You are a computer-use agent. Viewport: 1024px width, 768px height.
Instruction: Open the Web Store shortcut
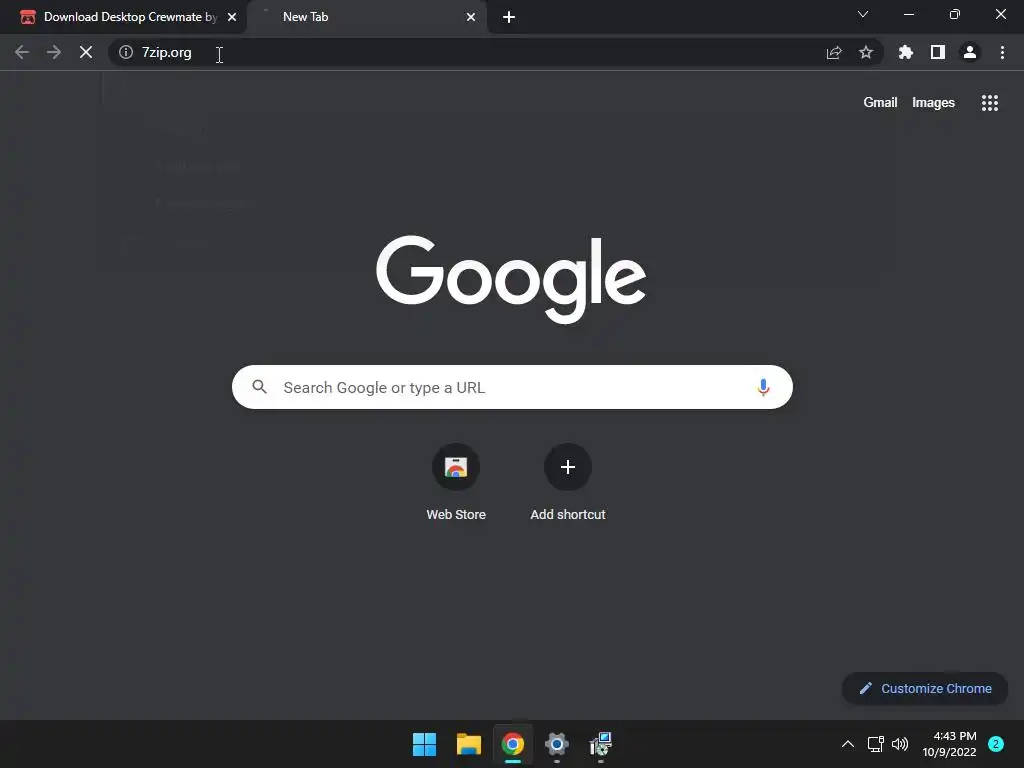(x=456, y=482)
